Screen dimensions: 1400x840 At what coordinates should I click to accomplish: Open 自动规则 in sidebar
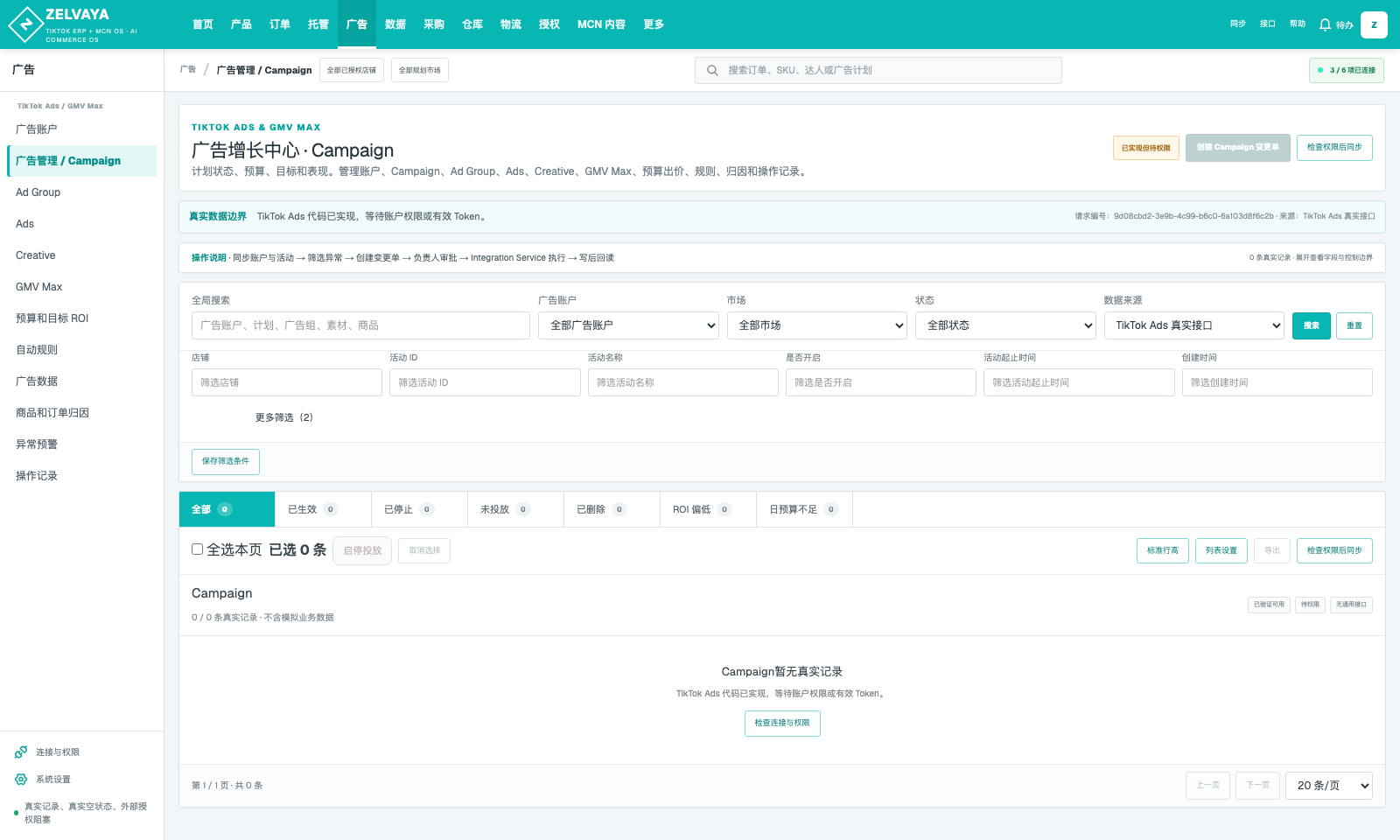click(82, 350)
